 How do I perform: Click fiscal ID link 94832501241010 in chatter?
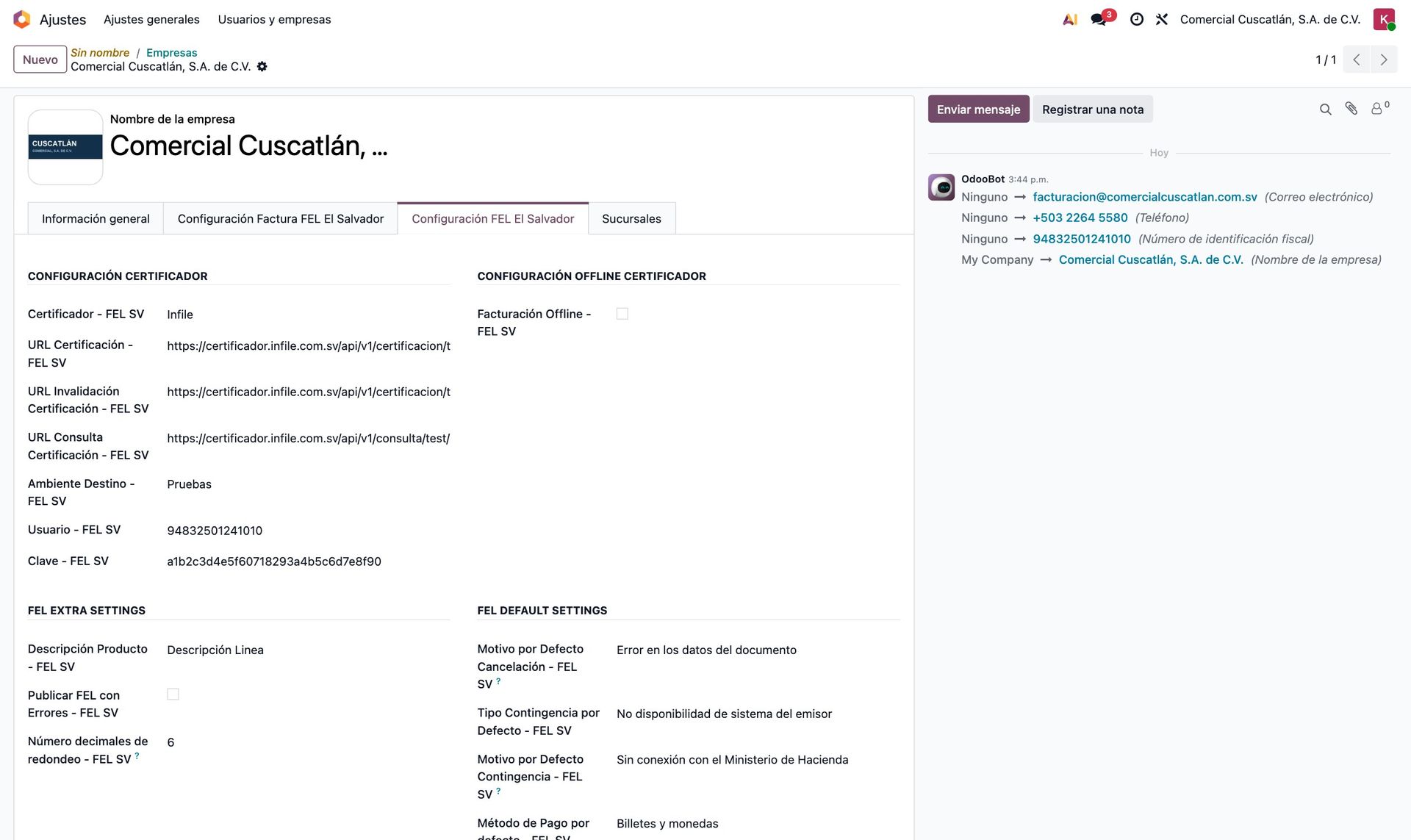click(x=1082, y=239)
